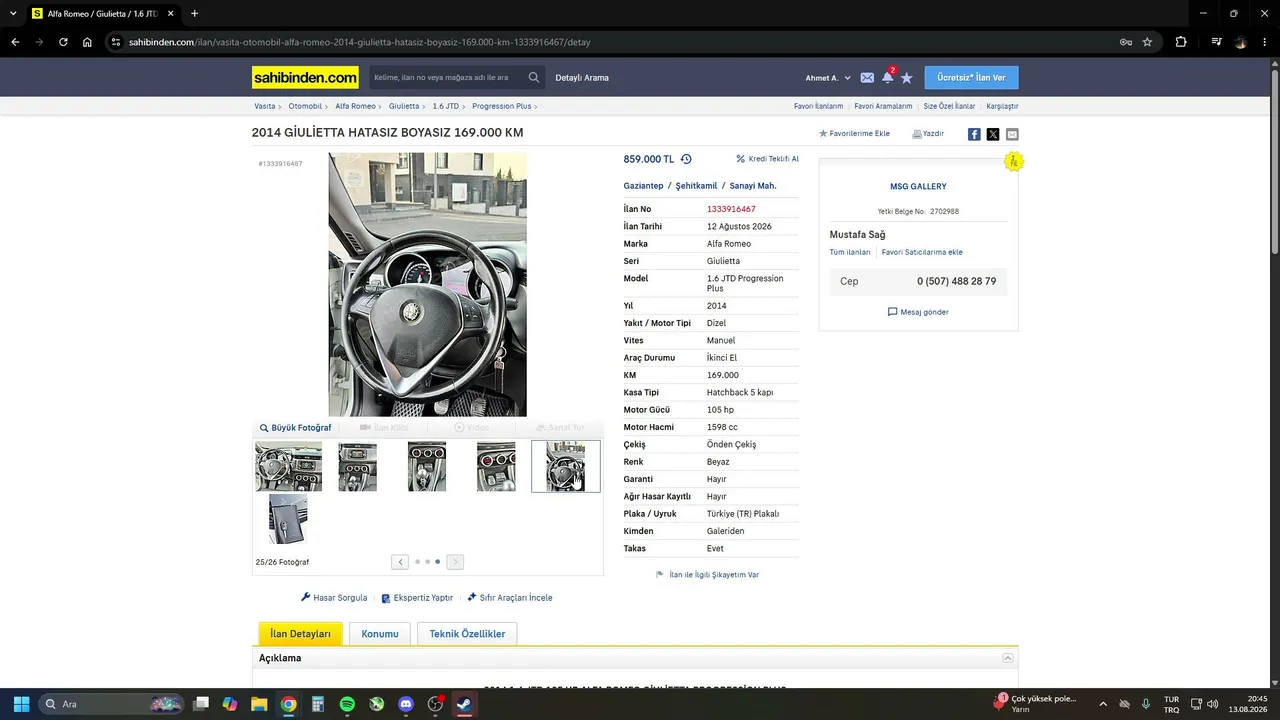Open Calculator from the taskbar
The height and width of the screenshot is (720, 1280).
tap(318, 704)
